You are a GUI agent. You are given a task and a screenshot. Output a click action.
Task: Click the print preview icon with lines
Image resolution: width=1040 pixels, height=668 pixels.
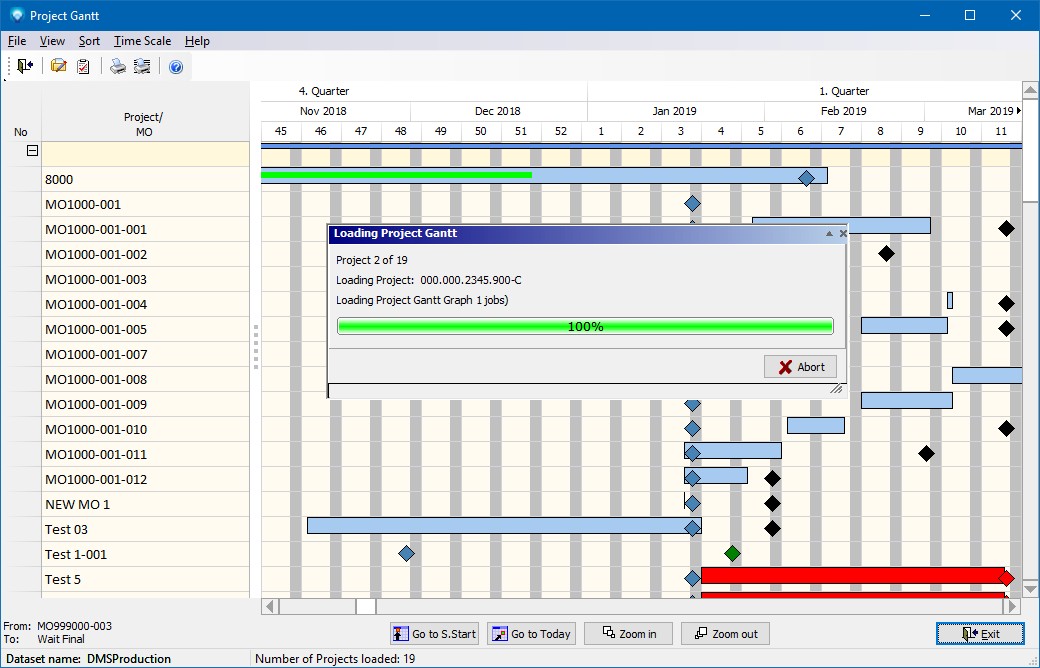point(142,66)
